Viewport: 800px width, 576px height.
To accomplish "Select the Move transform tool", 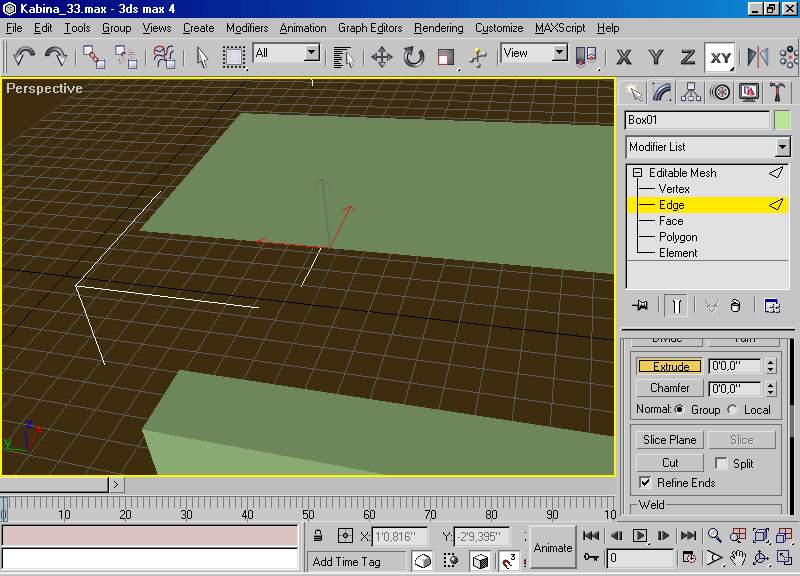I will pos(381,57).
